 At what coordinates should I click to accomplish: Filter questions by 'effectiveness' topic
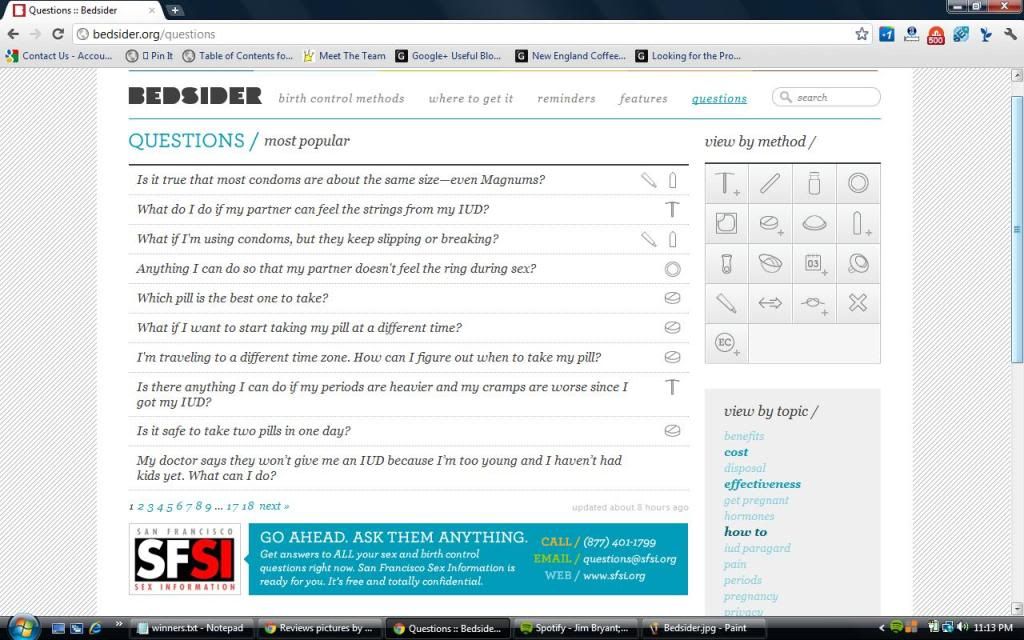pyautogui.click(x=762, y=484)
